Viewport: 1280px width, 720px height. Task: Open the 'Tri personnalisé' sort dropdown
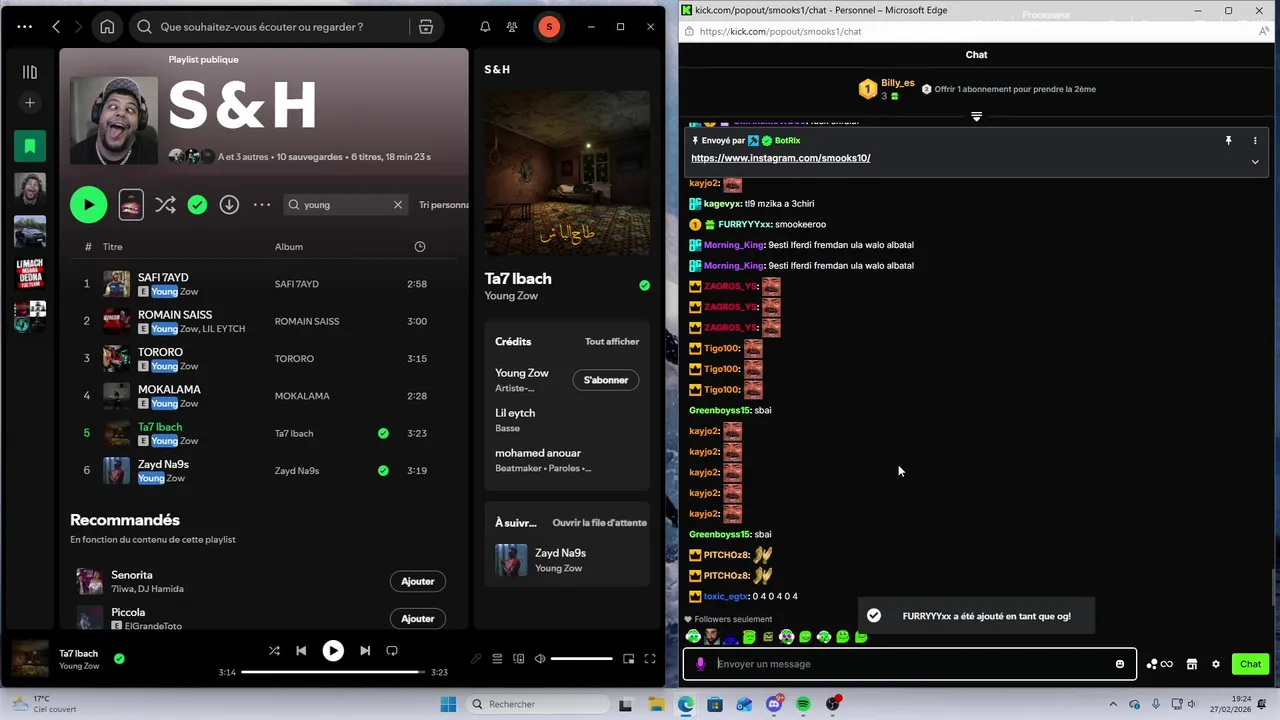click(x=444, y=205)
